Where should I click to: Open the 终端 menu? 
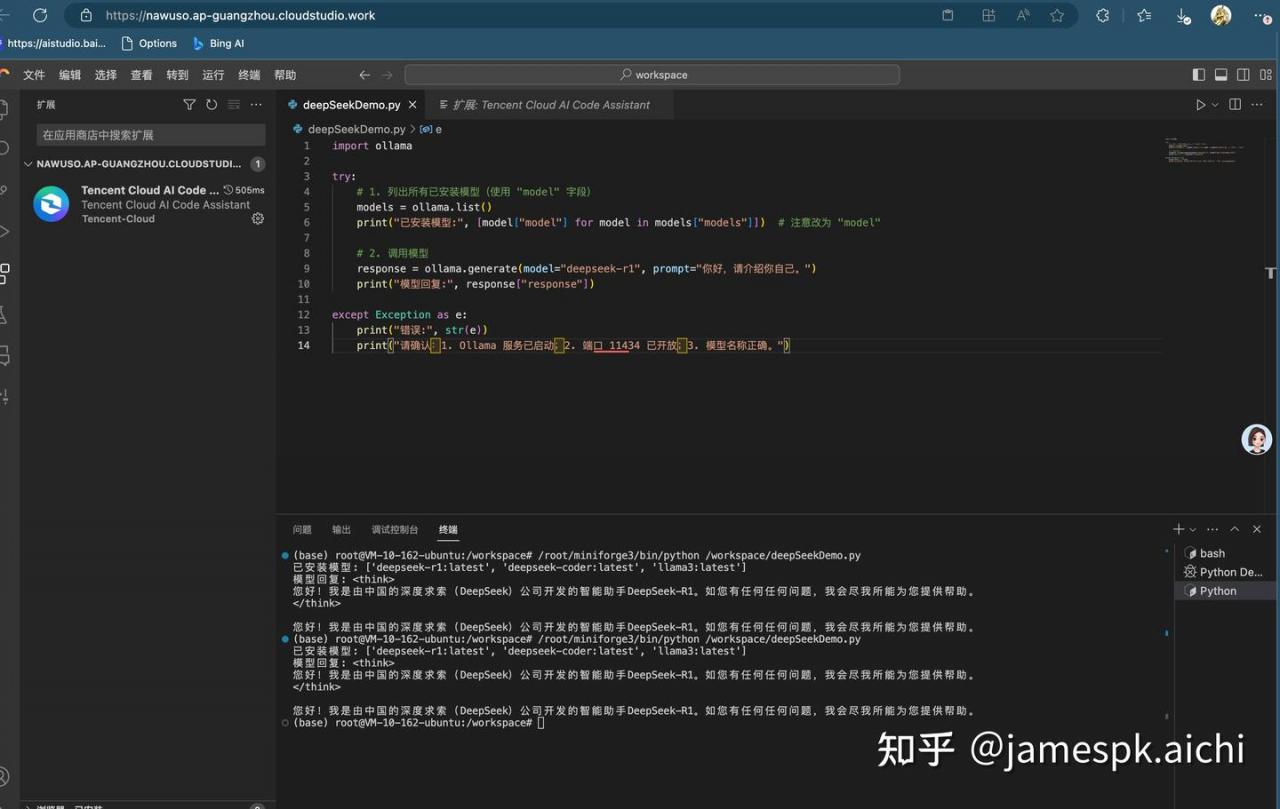click(249, 75)
